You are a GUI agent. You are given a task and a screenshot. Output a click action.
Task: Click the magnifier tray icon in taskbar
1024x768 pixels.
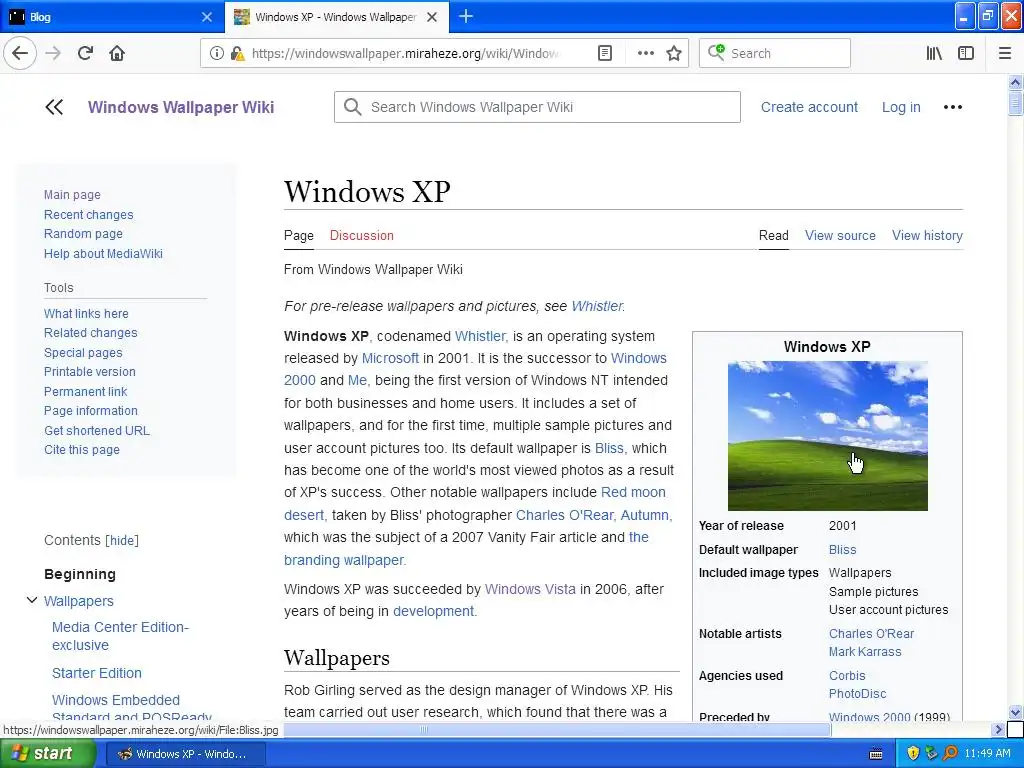pyautogui.click(x=950, y=753)
